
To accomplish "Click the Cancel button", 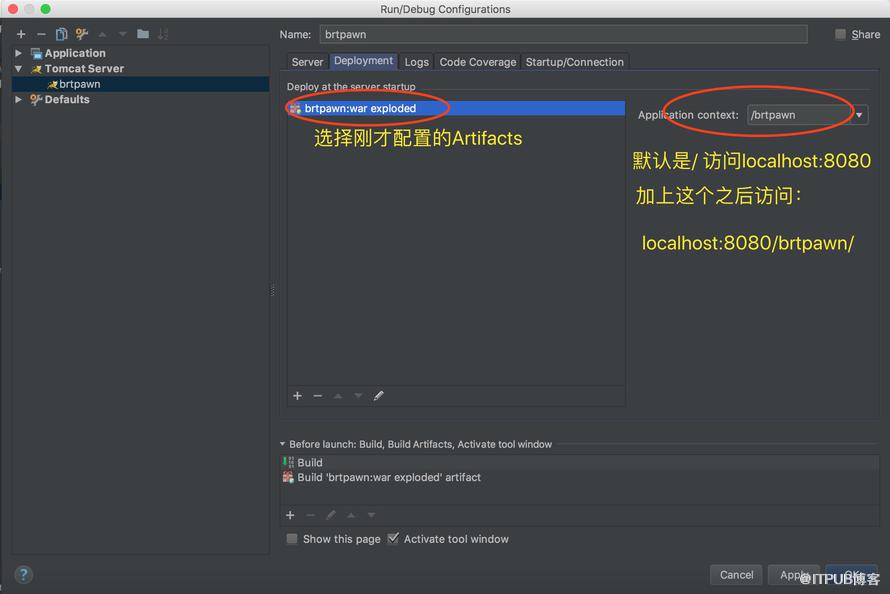I will 736,575.
